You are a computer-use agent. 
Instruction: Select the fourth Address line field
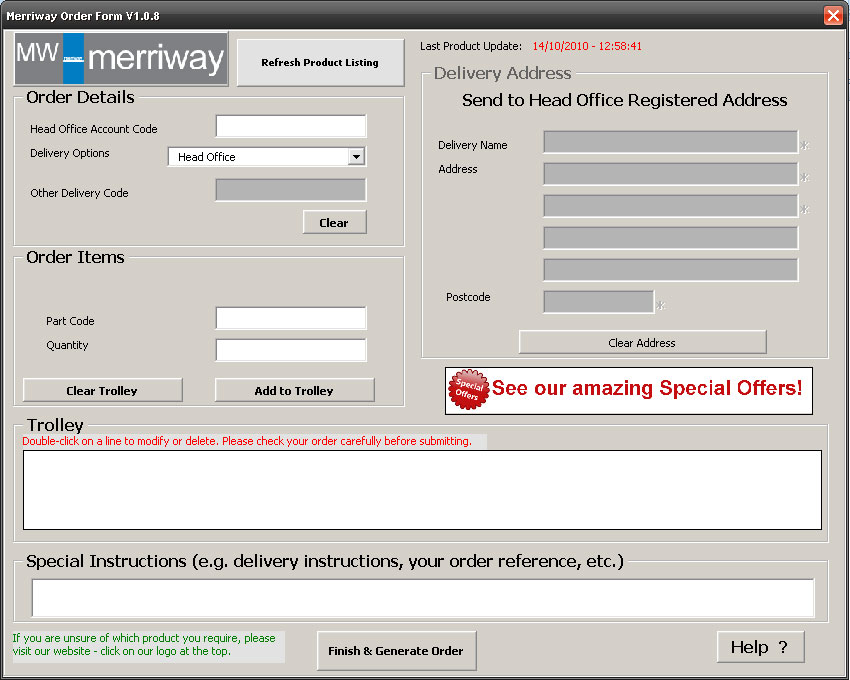pos(671,270)
